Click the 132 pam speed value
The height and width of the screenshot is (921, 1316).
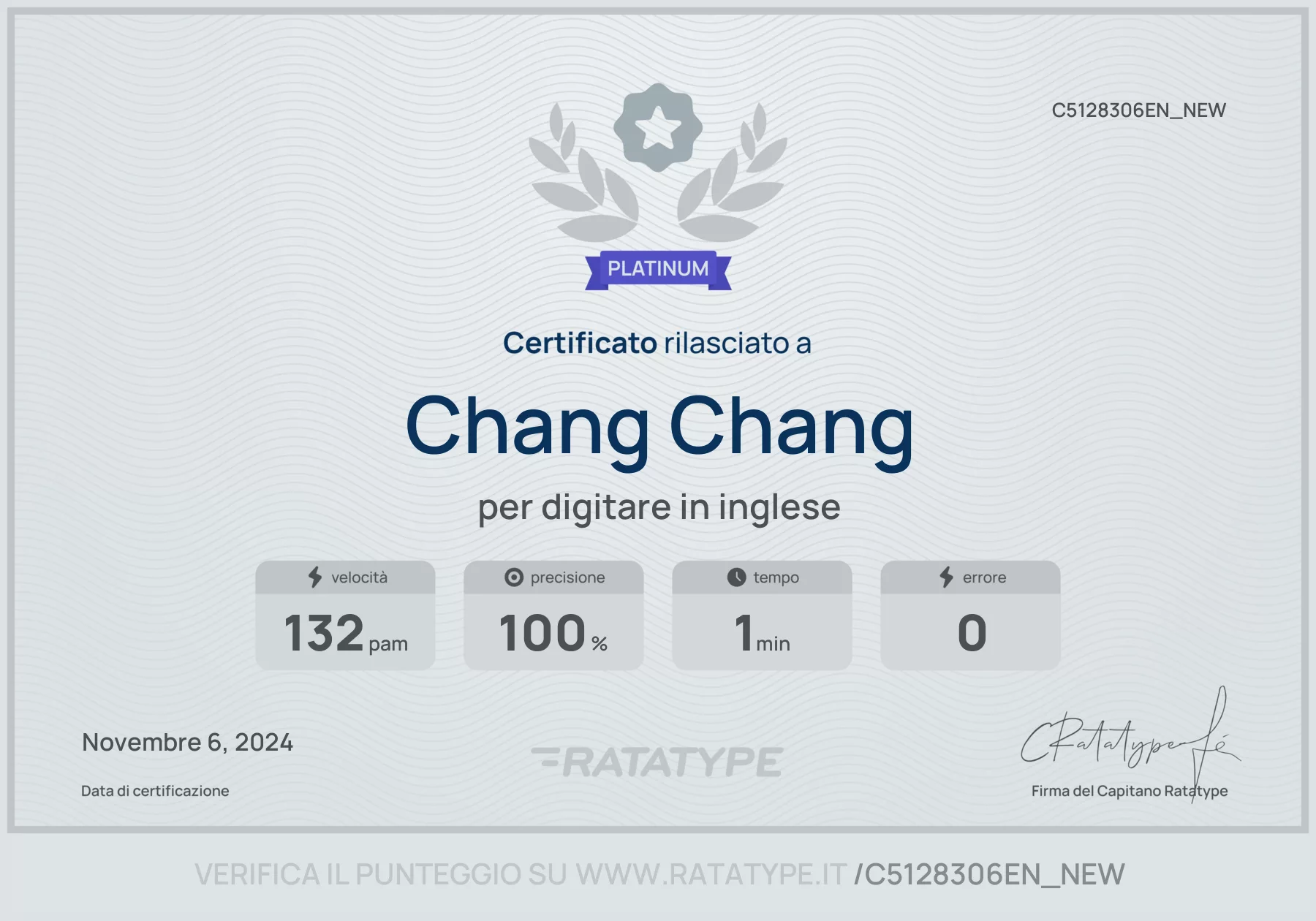coord(346,633)
